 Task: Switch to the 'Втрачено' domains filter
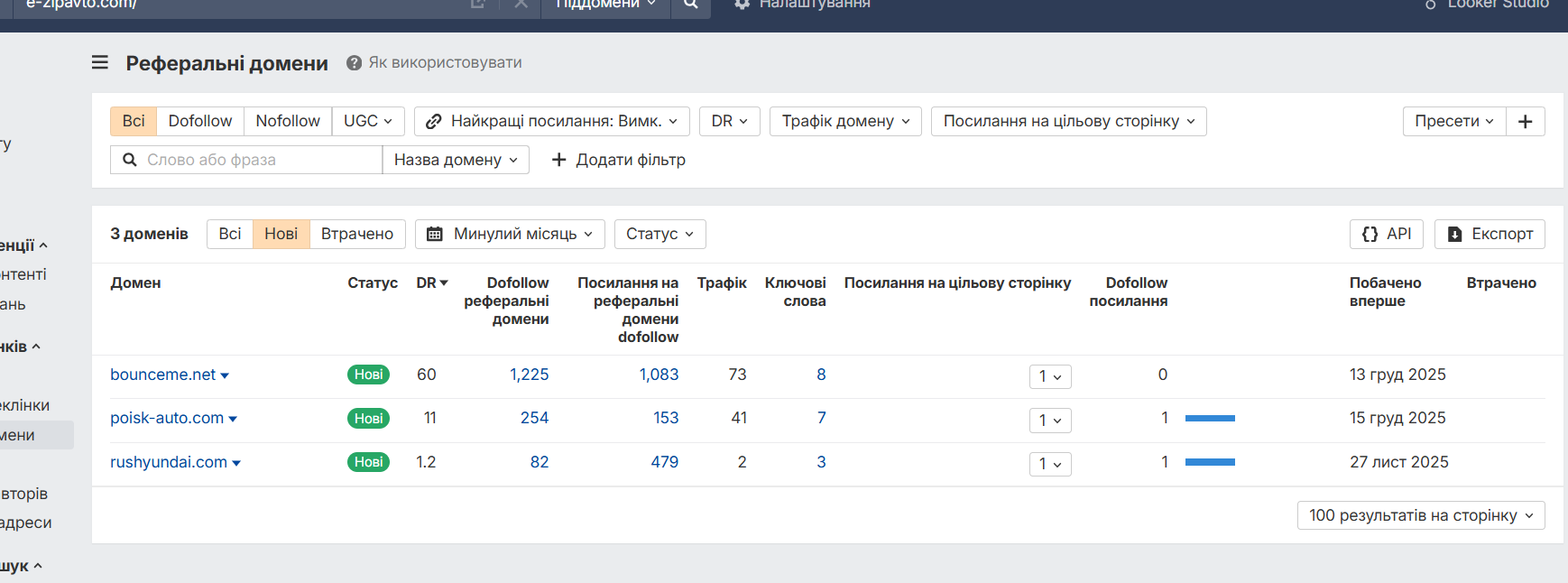(357, 235)
